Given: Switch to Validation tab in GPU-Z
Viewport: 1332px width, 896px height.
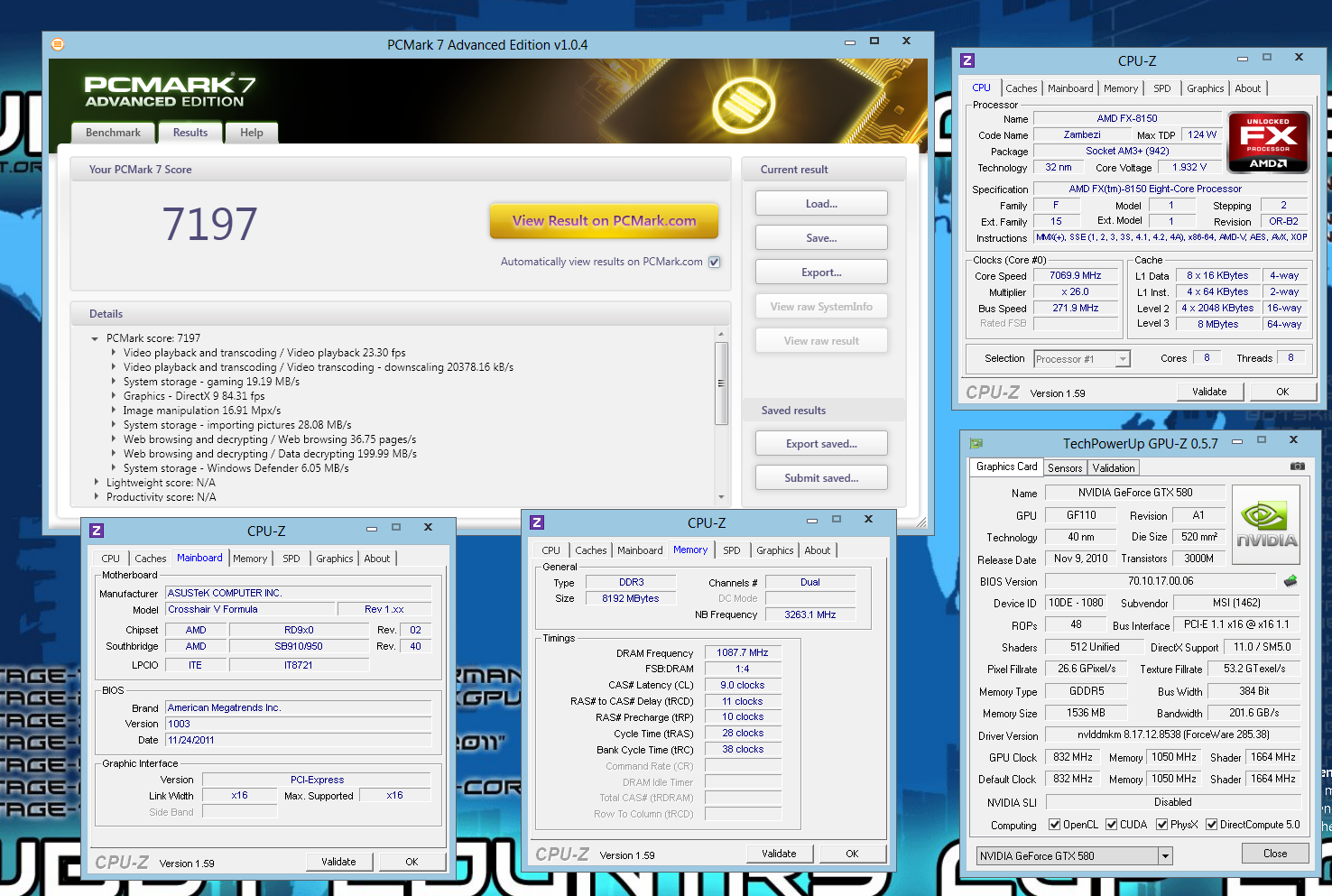Looking at the screenshot, I should point(1114,468).
